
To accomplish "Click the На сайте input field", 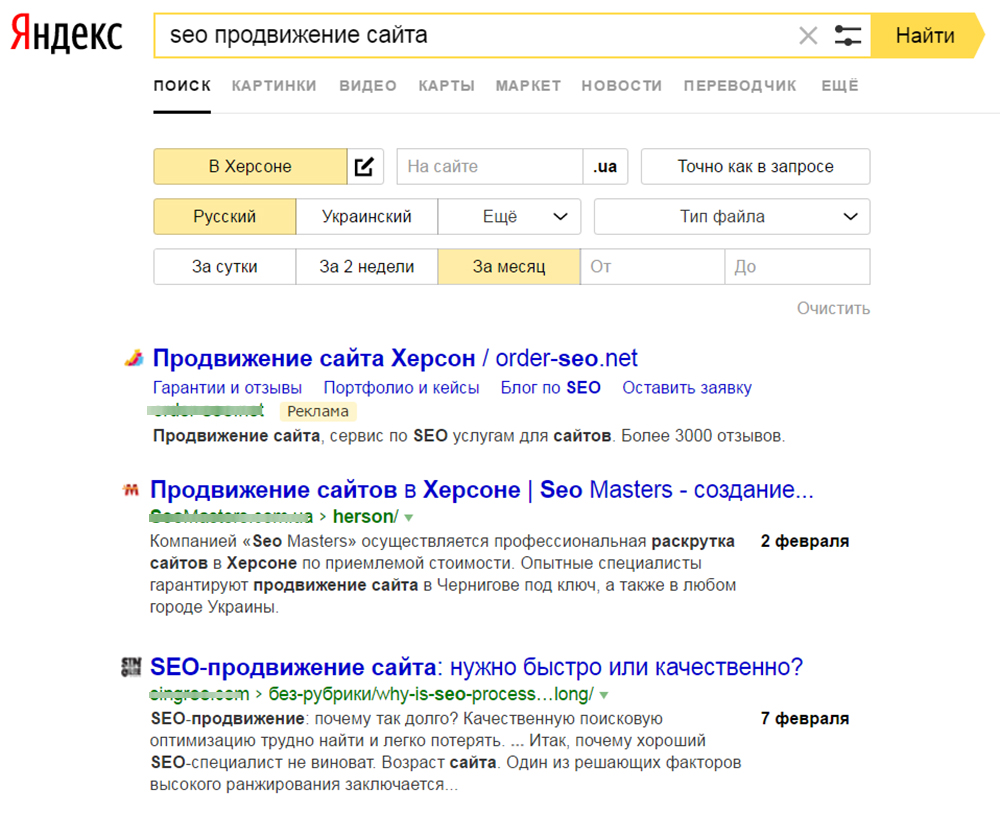I will pyautogui.click(x=490, y=167).
